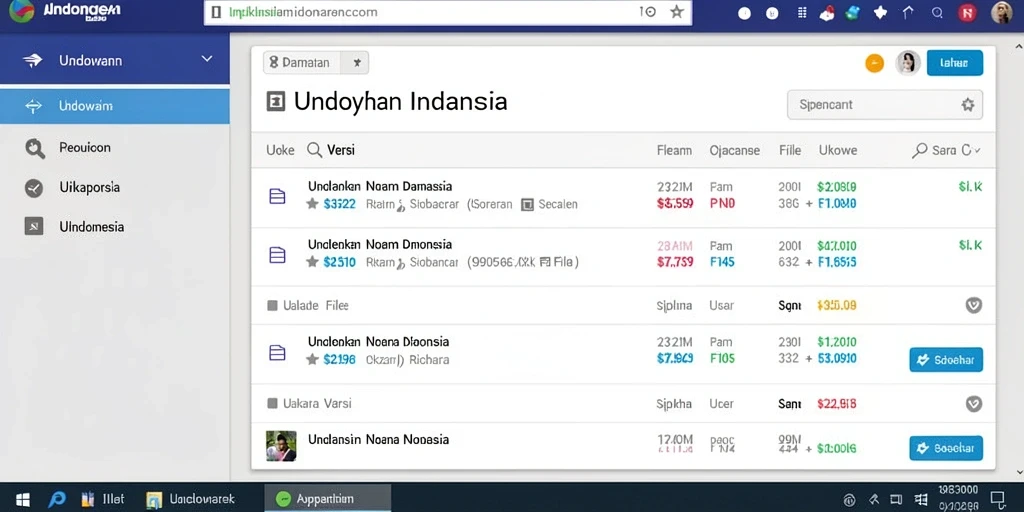Screen dimensions: 1024x512
Task: Click Sdoehar button in $2196 row
Action: [946, 360]
